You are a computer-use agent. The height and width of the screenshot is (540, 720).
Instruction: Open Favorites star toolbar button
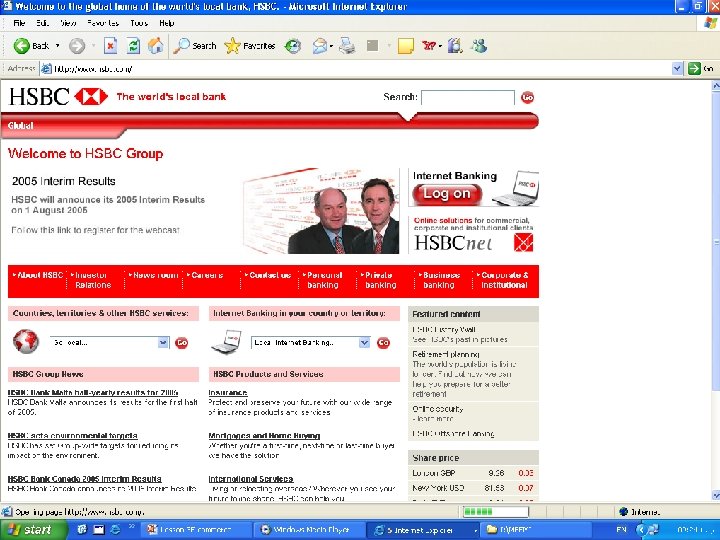click(x=250, y=46)
